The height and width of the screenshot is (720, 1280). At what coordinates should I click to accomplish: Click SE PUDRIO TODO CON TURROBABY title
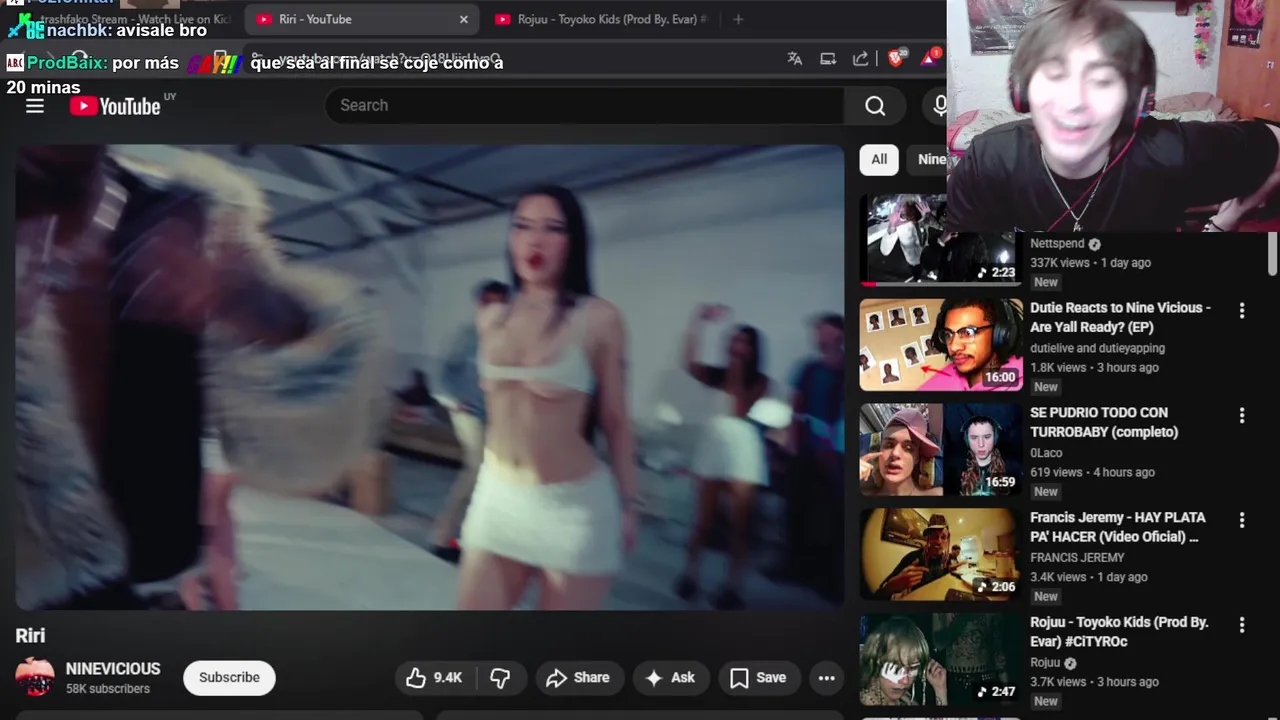pos(1104,423)
